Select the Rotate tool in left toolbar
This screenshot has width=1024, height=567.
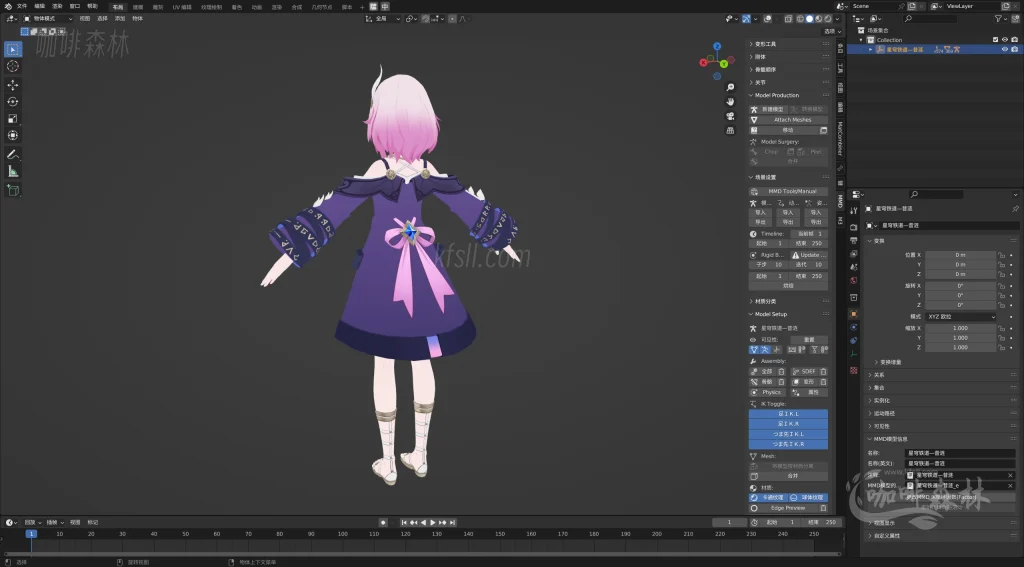click(12, 101)
